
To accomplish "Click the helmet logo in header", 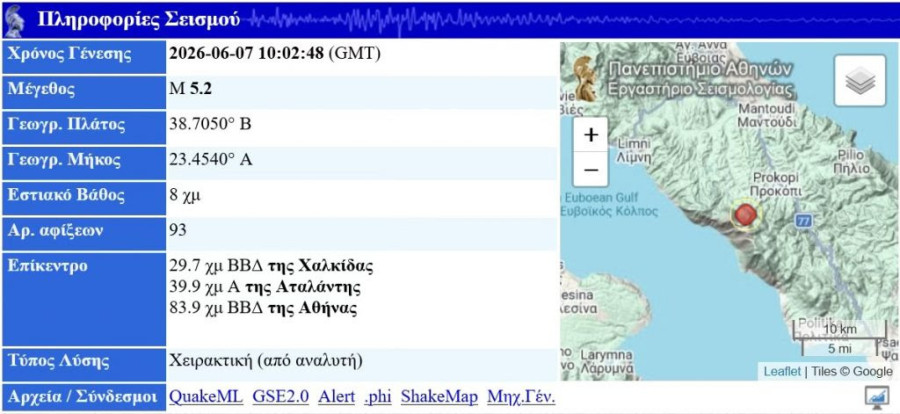I will 15,21.
